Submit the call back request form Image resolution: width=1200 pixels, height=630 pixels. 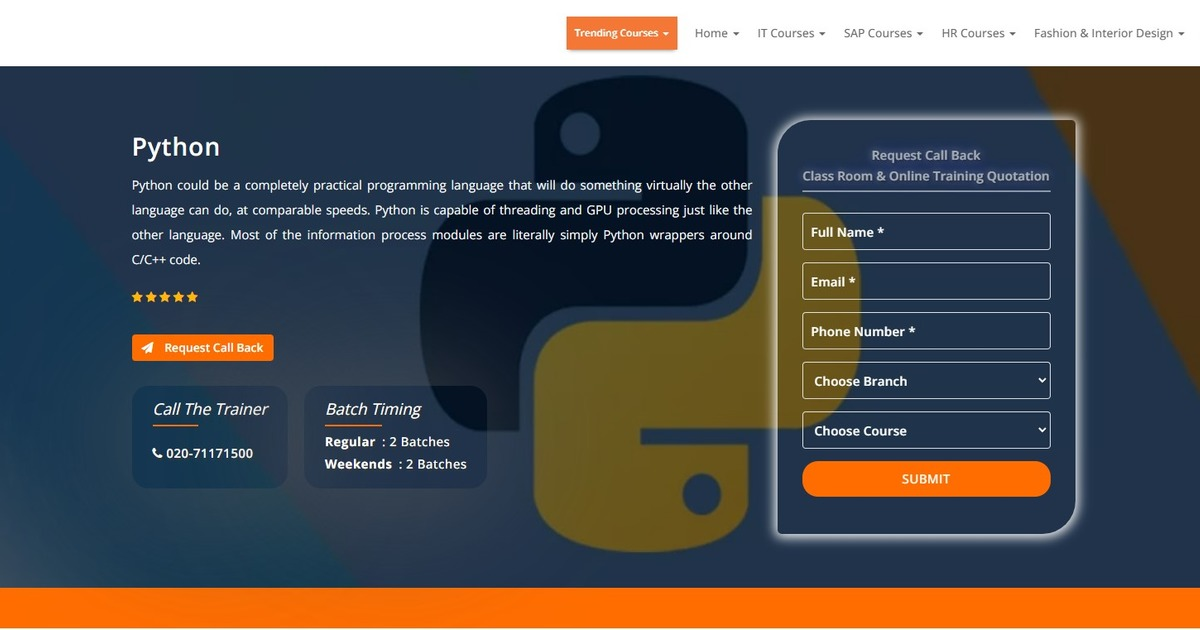coord(926,479)
